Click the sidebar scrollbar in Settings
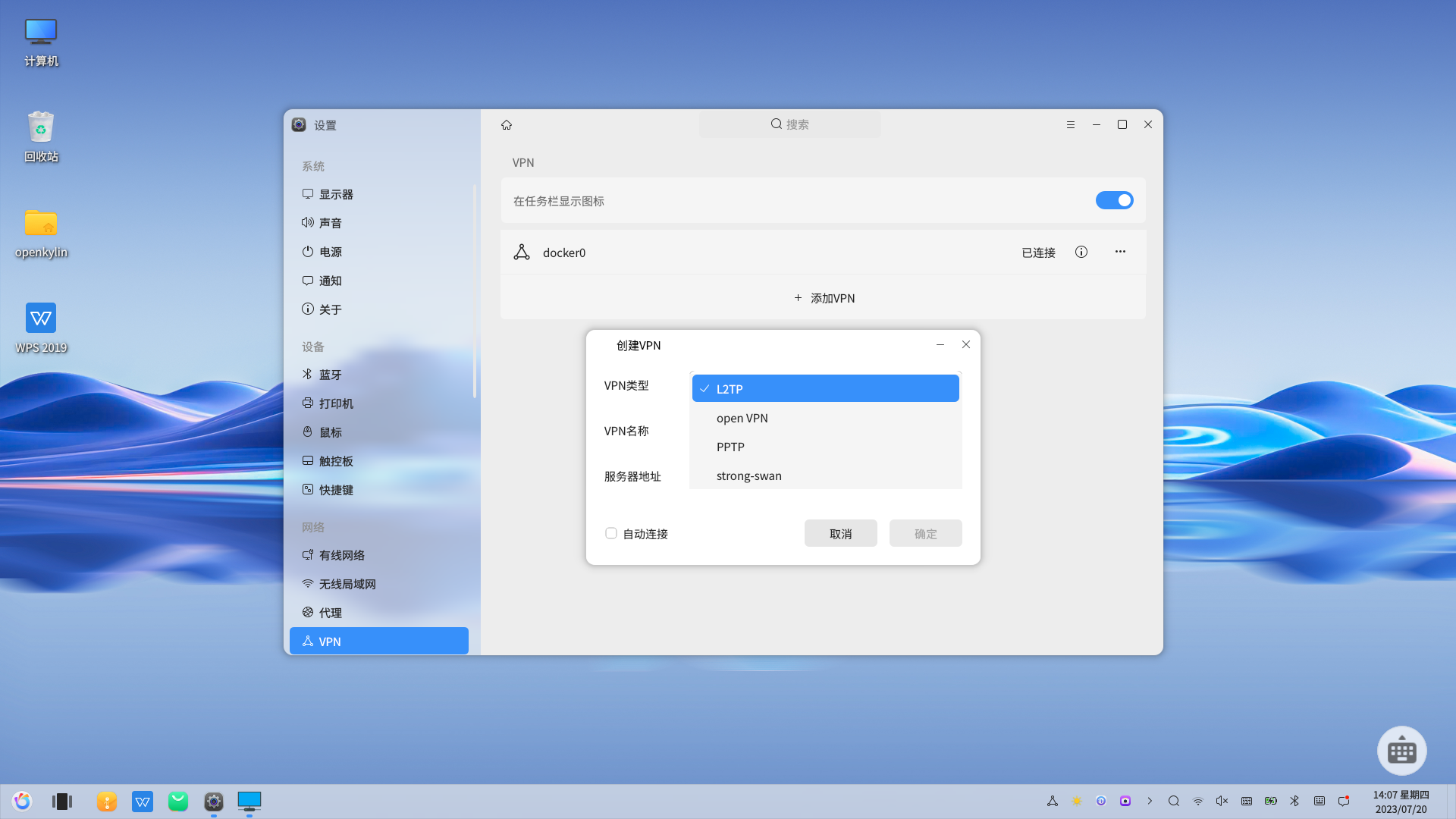 475,291
